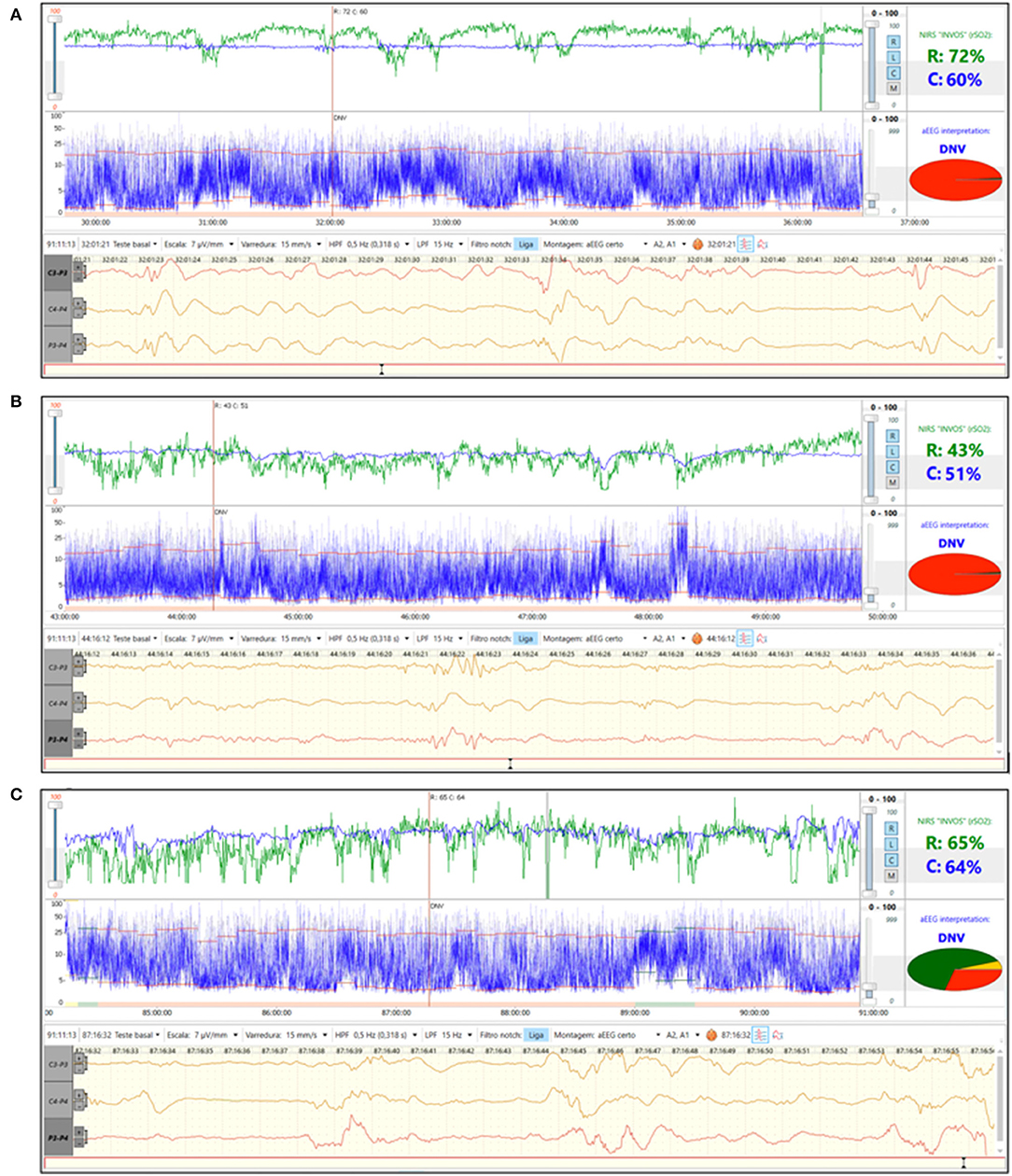Click the green-red aEEG pie chart in panel C

pyautogui.click(x=955, y=968)
